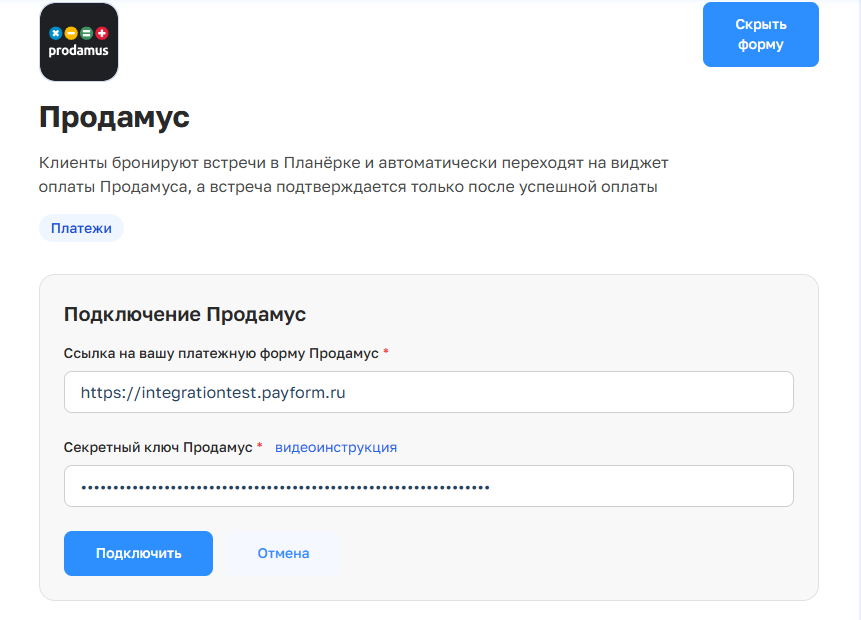
Task: Click the yellow minus symbol in logo
Action: (71, 33)
